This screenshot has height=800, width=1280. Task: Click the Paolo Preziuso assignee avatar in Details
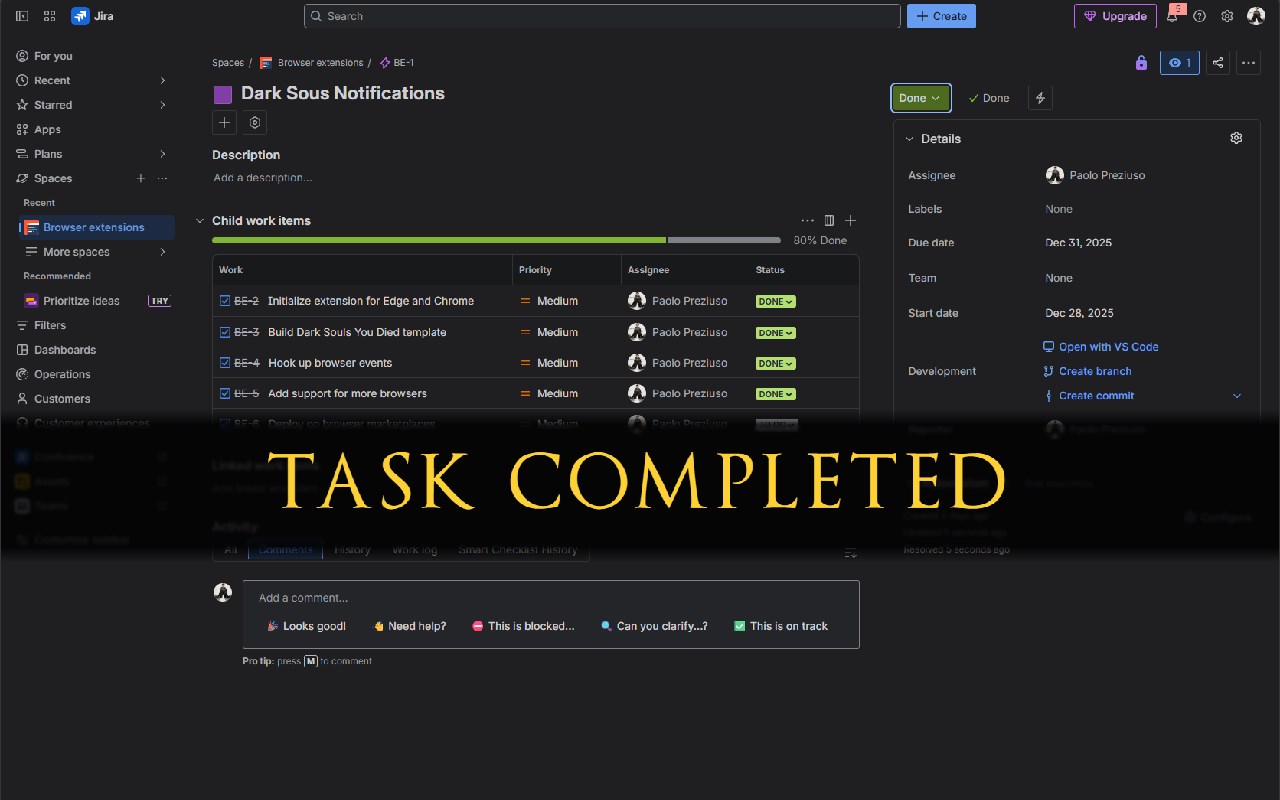tap(1054, 175)
